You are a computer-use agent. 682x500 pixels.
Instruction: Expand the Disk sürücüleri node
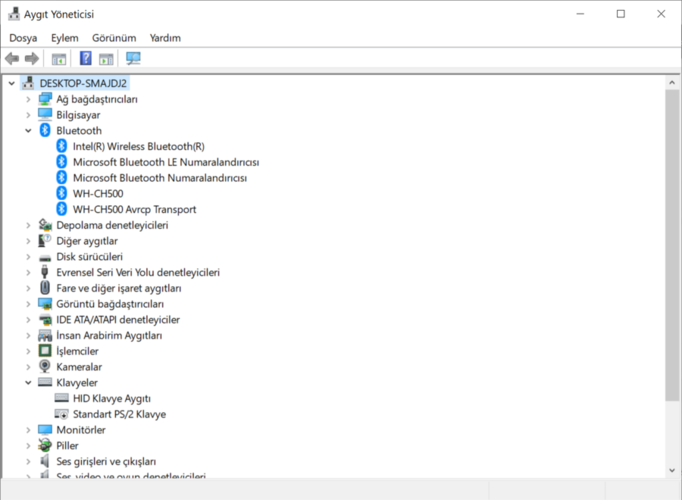28,257
